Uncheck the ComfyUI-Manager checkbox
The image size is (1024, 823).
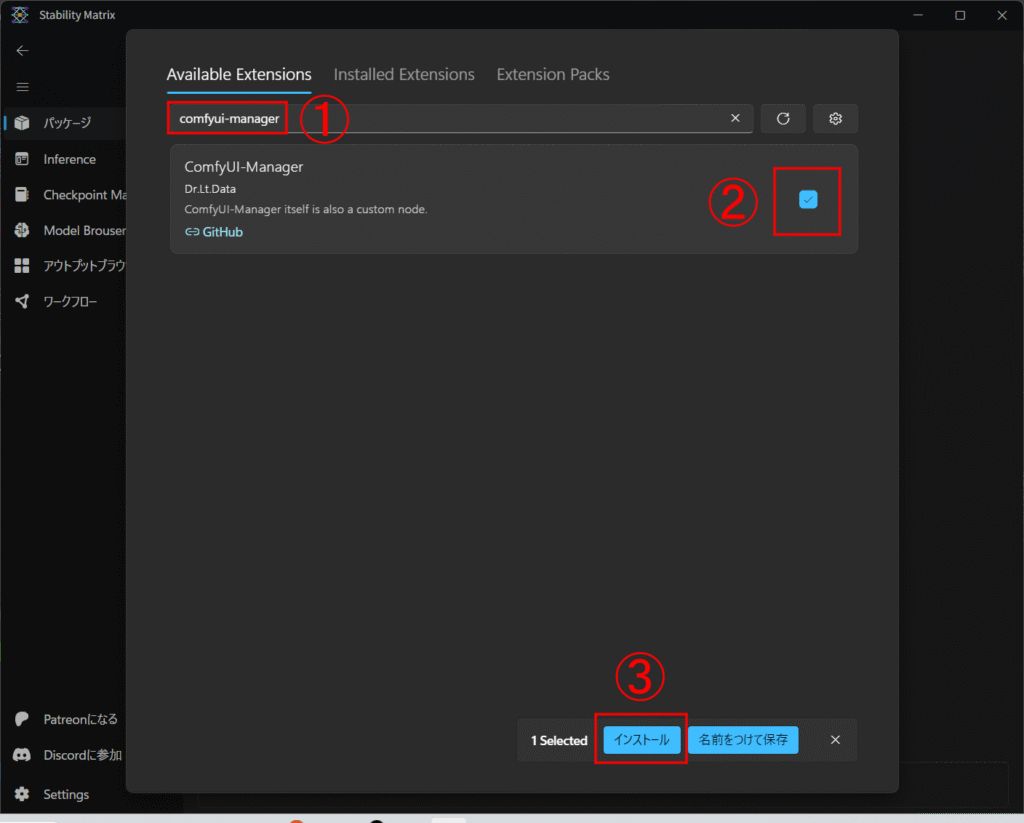[808, 199]
